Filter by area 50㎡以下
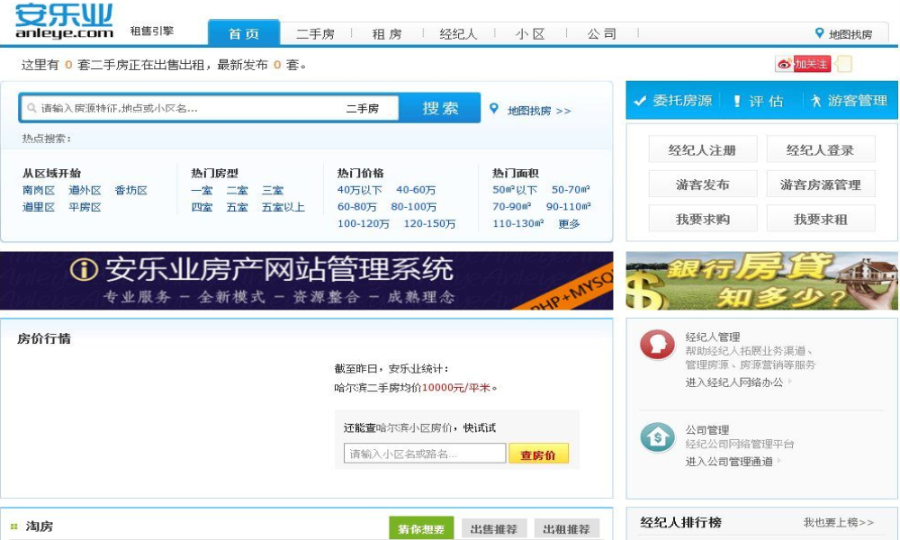This screenshot has width=900, height=540. click(515, 190)
